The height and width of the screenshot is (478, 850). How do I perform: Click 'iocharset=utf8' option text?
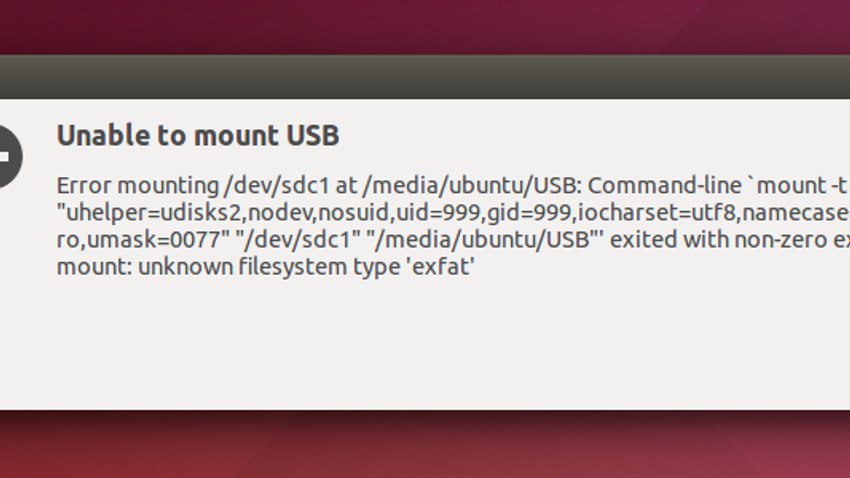coord(656,212)
